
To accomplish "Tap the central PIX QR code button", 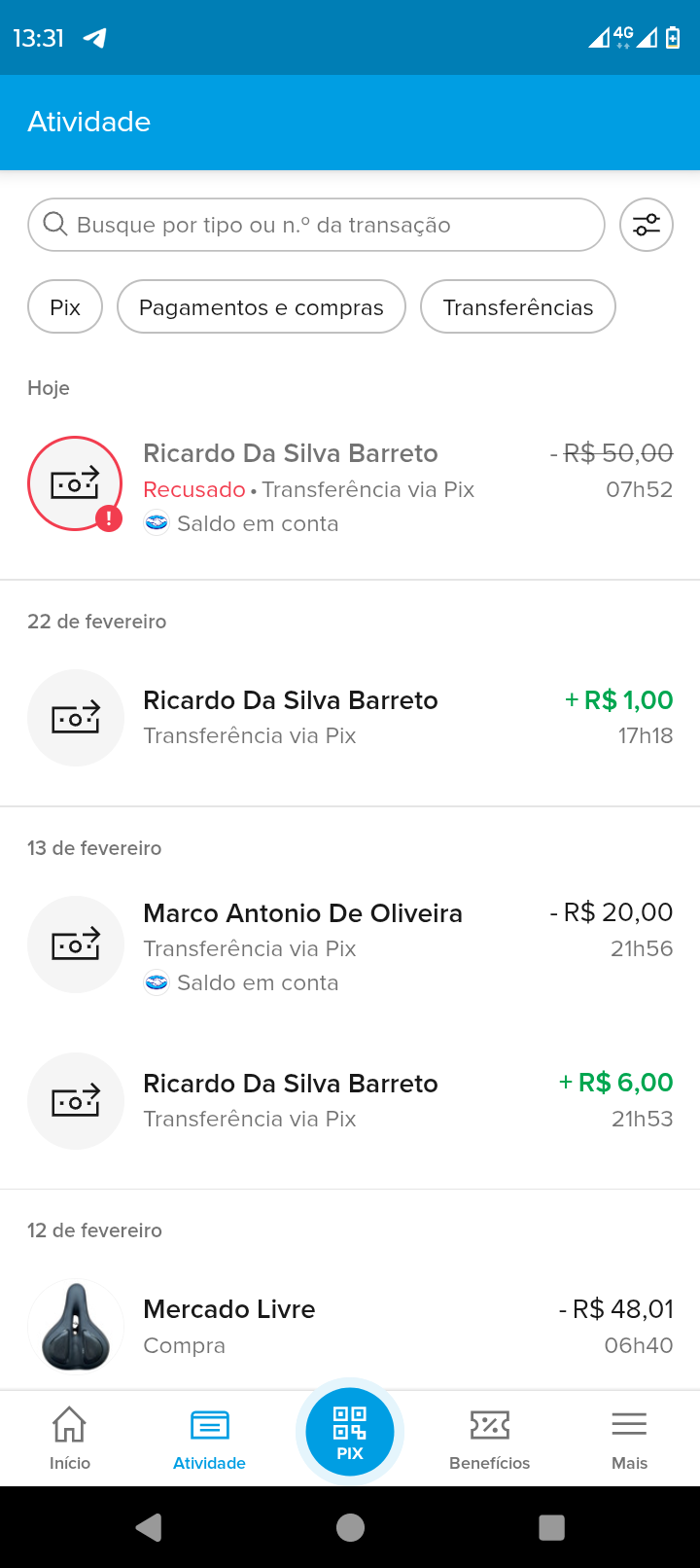I will click(x=350, y=1432).
